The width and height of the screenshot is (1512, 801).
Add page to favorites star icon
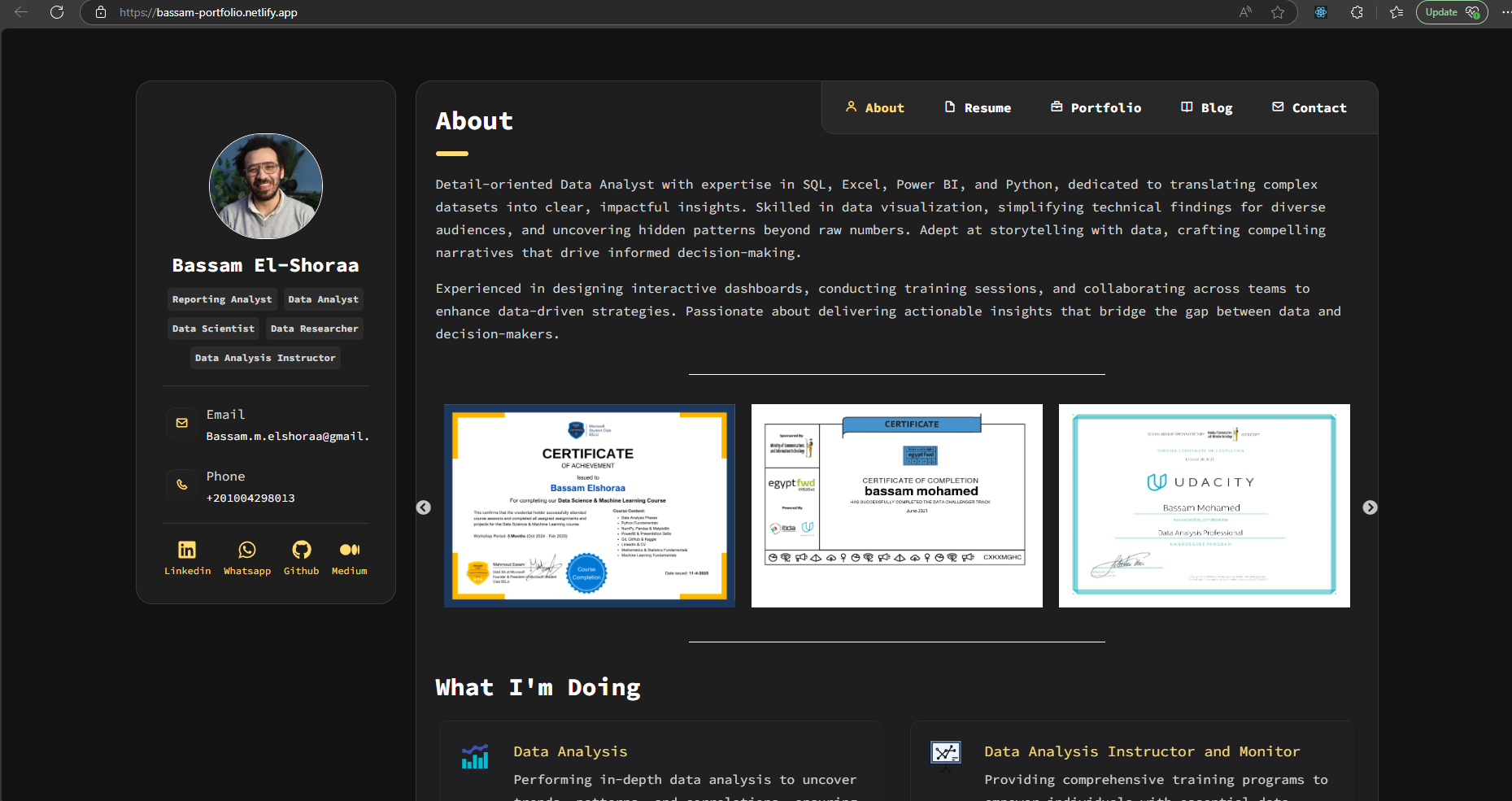[1278, 12]
